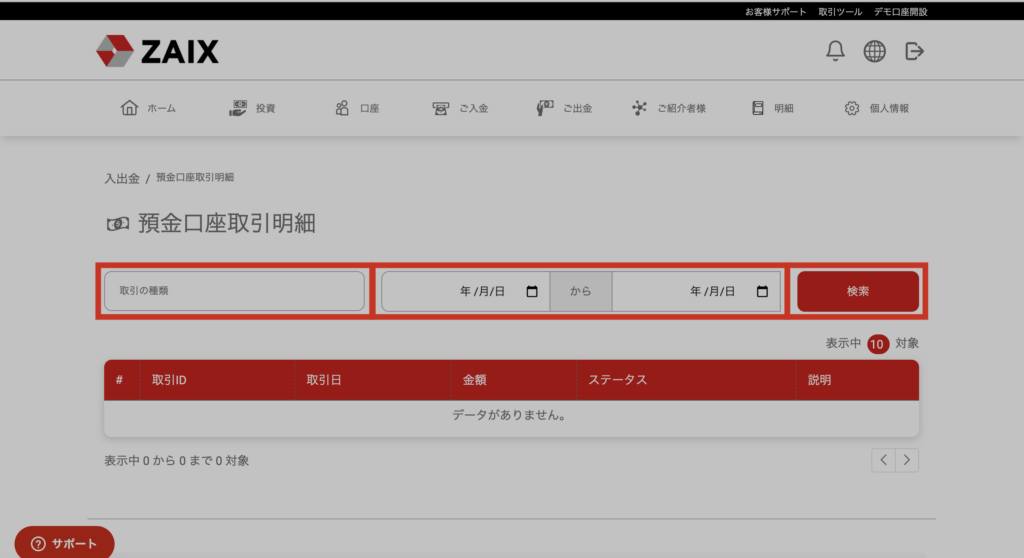1024x558 pixels.
Task: Click the notification bell icon
Action: pos(835,51)
